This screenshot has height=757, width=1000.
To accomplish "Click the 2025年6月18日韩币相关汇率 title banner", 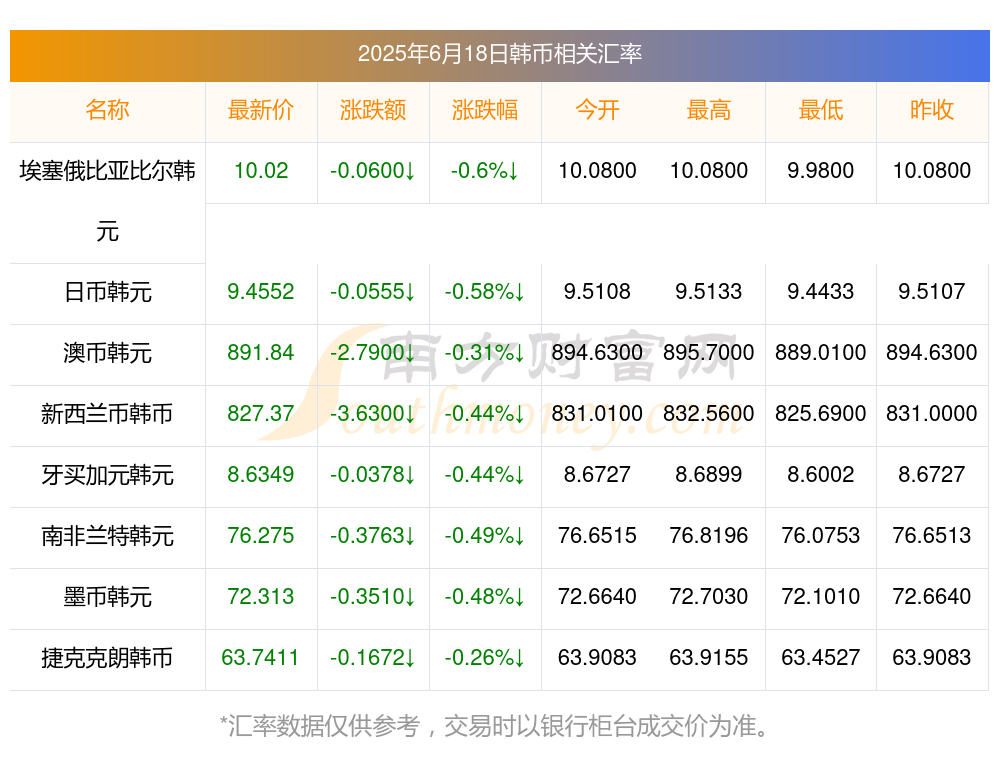I will coord(500,54).
